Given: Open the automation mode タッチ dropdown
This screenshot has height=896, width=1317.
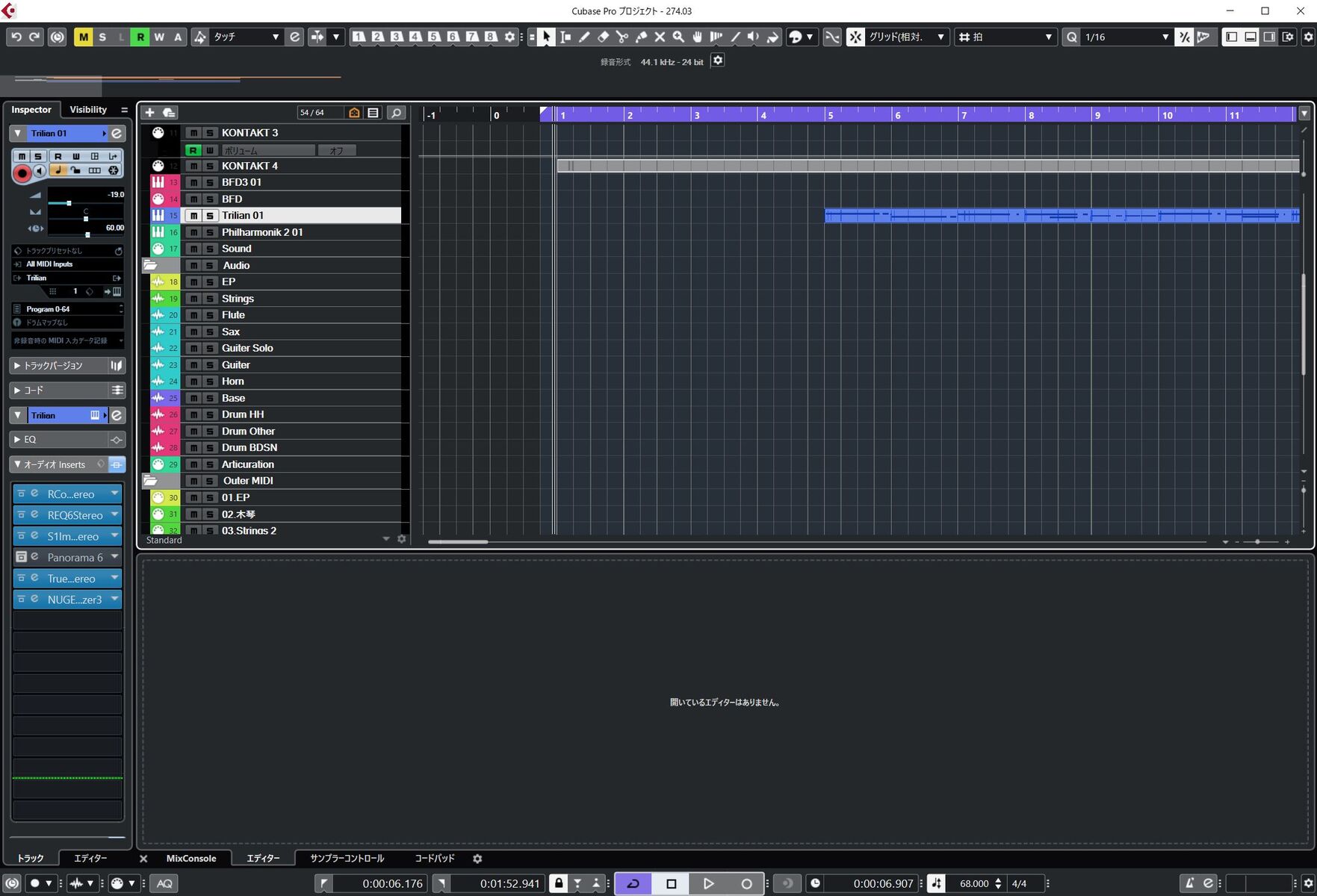Looking at the screenshot, I should (245, 37).
